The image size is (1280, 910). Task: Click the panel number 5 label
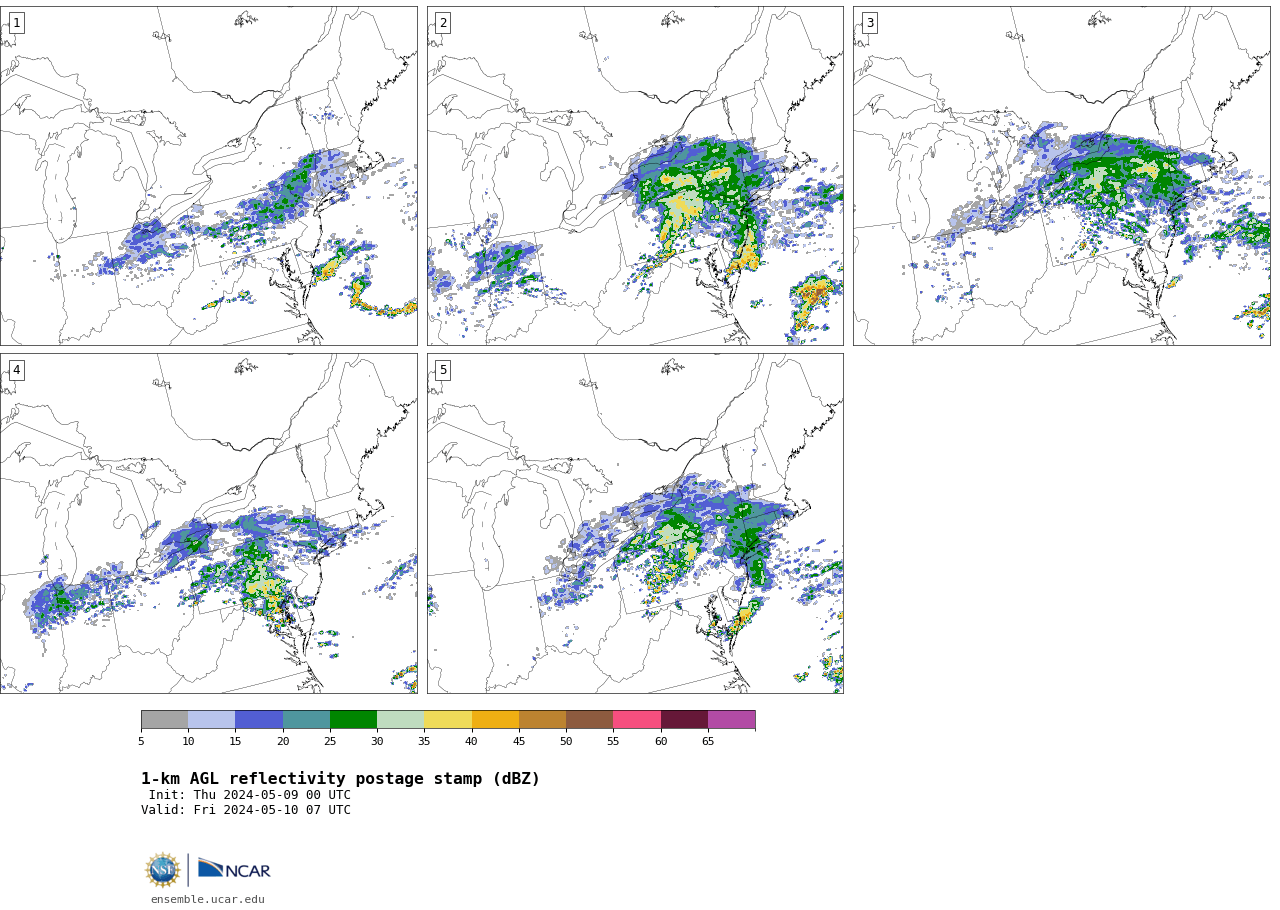point(443,370)
